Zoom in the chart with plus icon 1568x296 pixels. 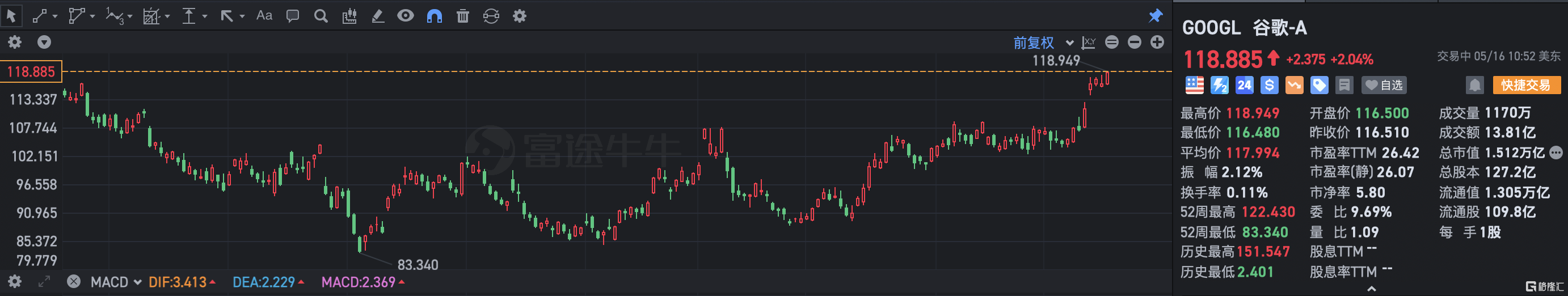pyautogui.click(x=1157, y=42)
